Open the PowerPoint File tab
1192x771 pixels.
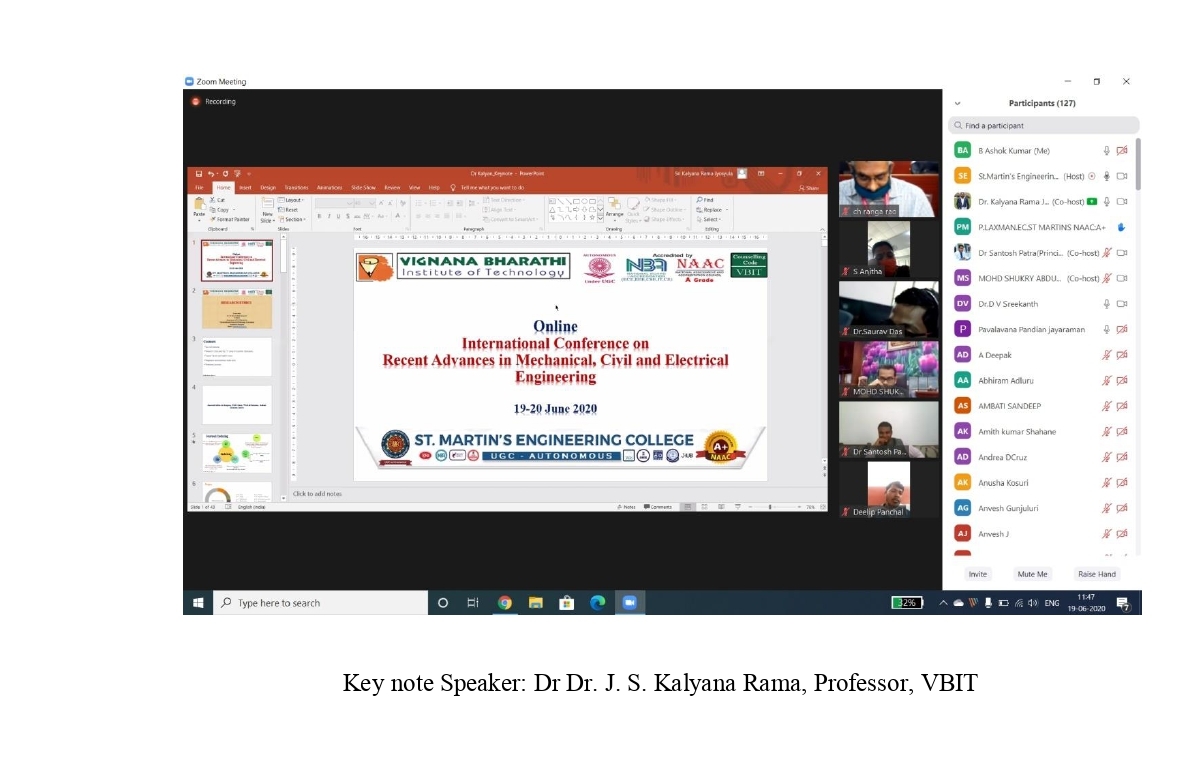click(x=200, y=188)
